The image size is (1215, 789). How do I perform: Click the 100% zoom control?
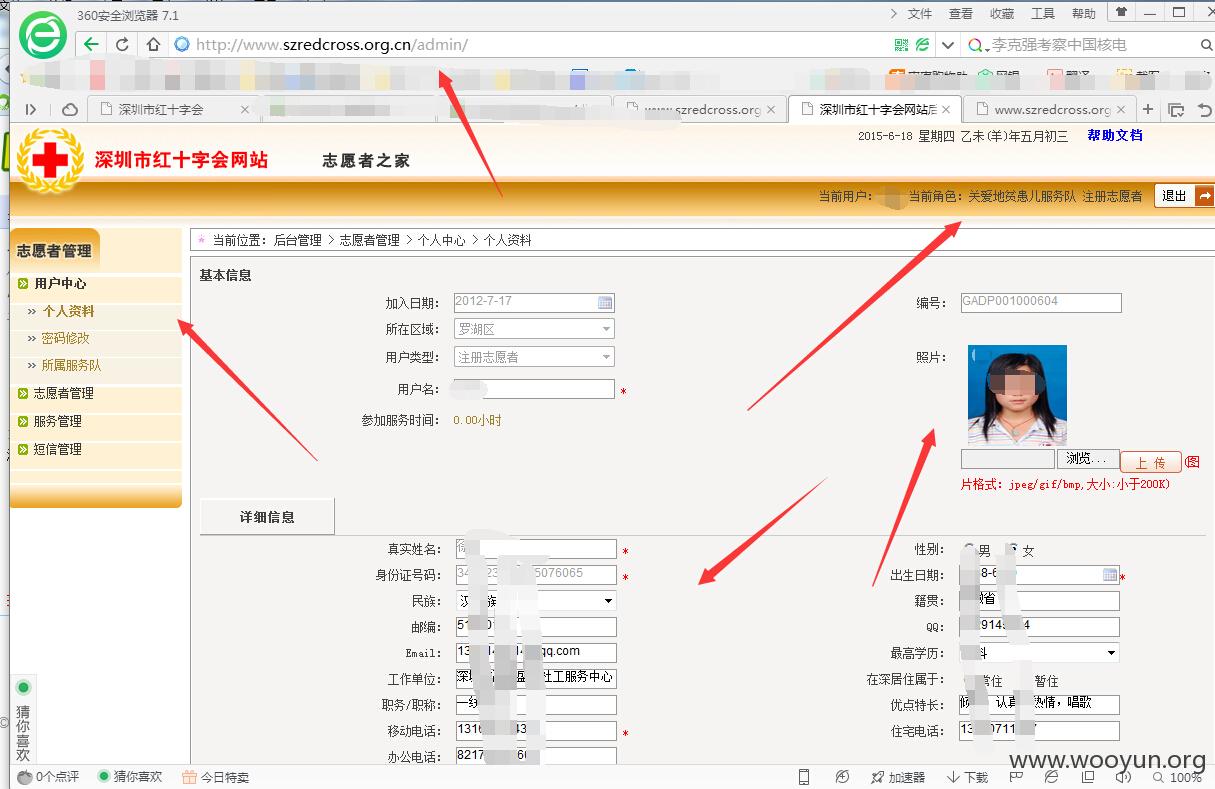pos(1176,777)
